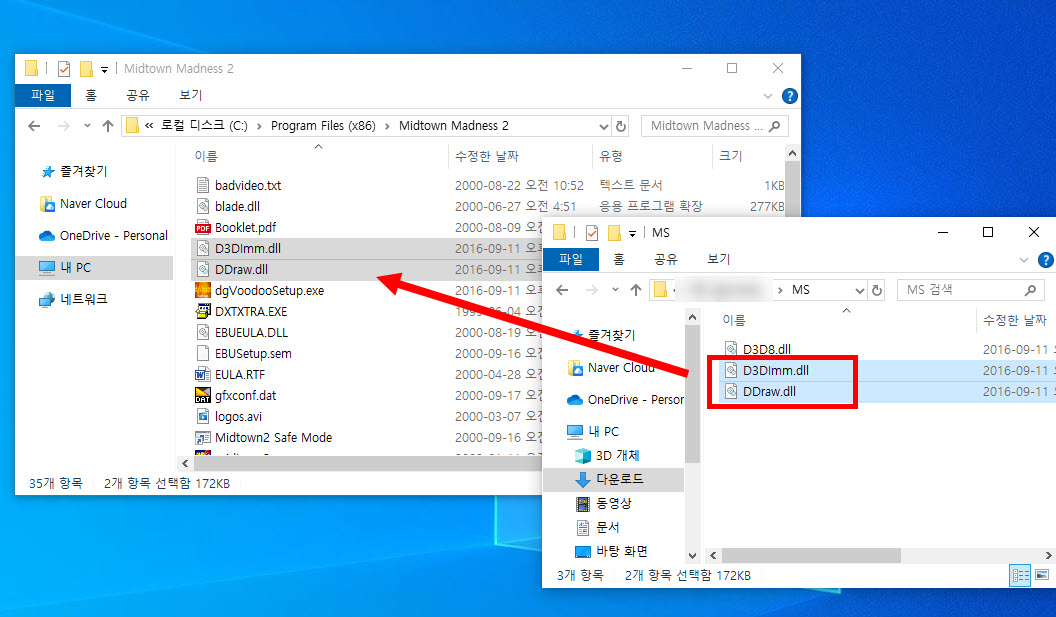Select gfxconf.dat file
The image size is (1056, 617).
(245, 395)
